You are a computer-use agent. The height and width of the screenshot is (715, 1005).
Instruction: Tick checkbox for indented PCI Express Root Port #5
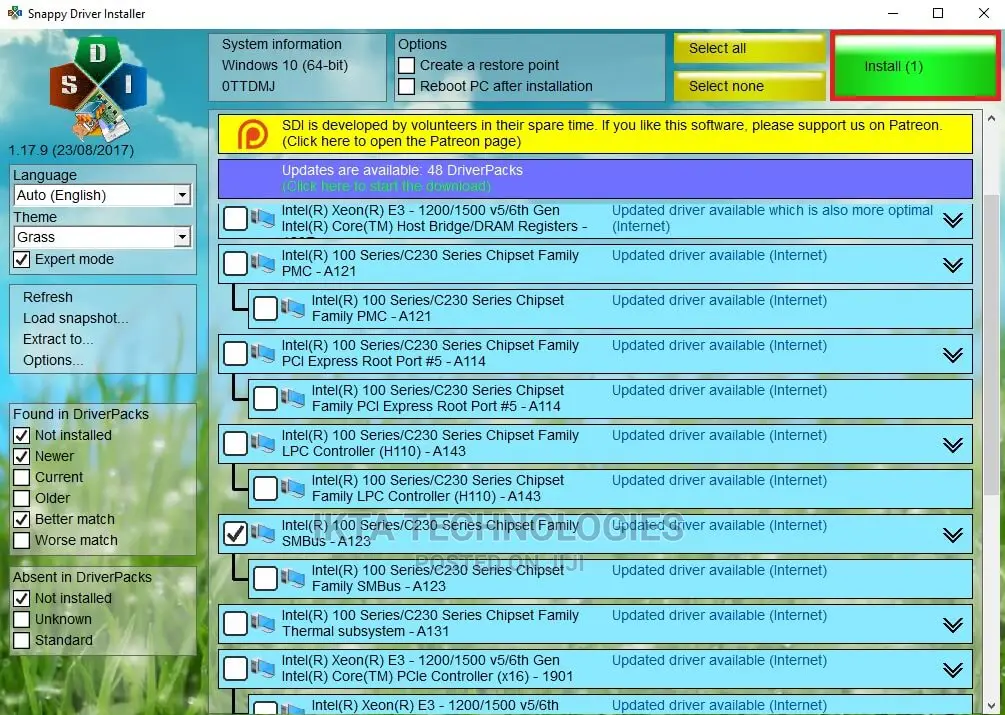(x=265, y=398)
